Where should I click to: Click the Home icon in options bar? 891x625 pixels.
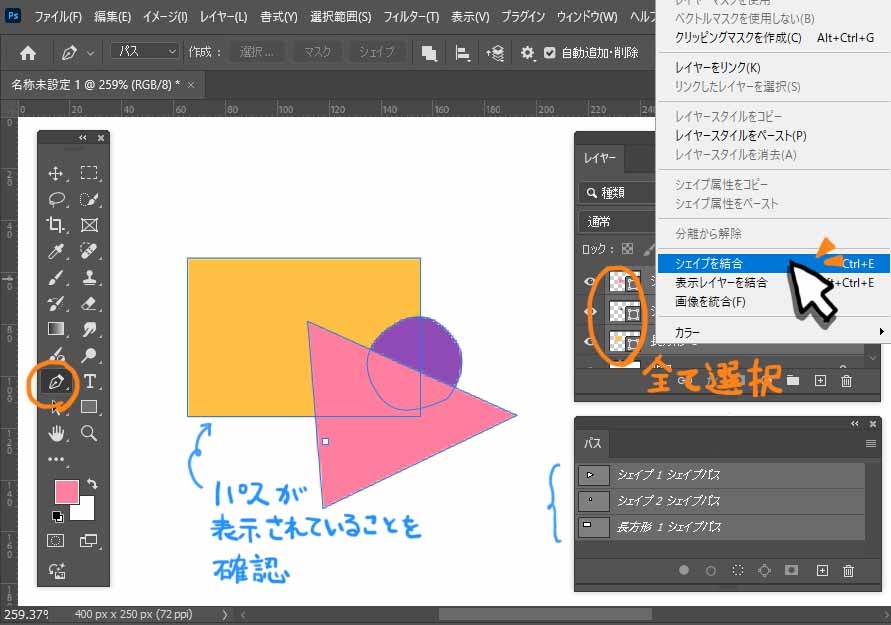pyautogui.click(x=28, y=52)
